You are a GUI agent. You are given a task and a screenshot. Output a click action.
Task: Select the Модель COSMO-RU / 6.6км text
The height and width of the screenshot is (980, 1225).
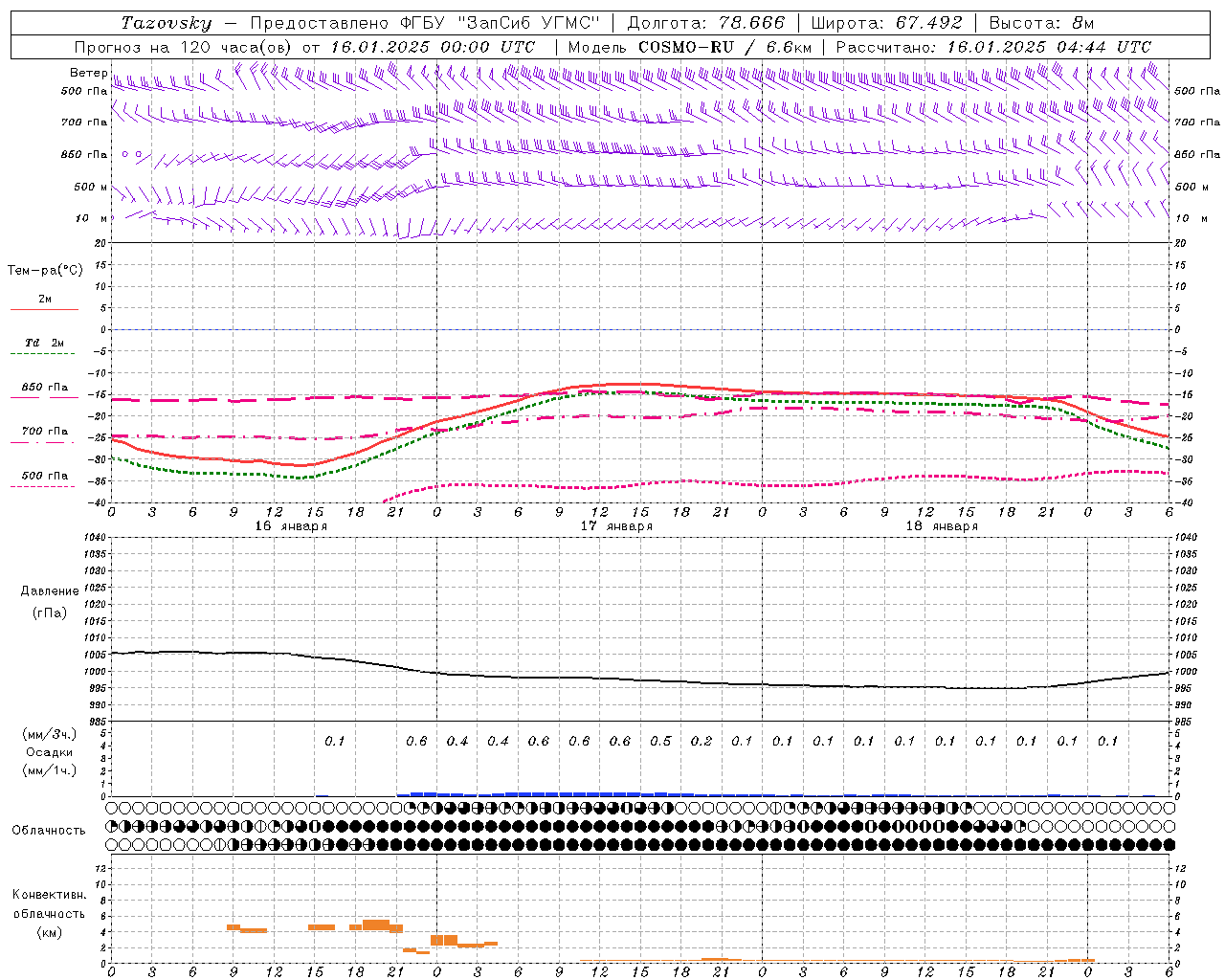tap(690, 47)
